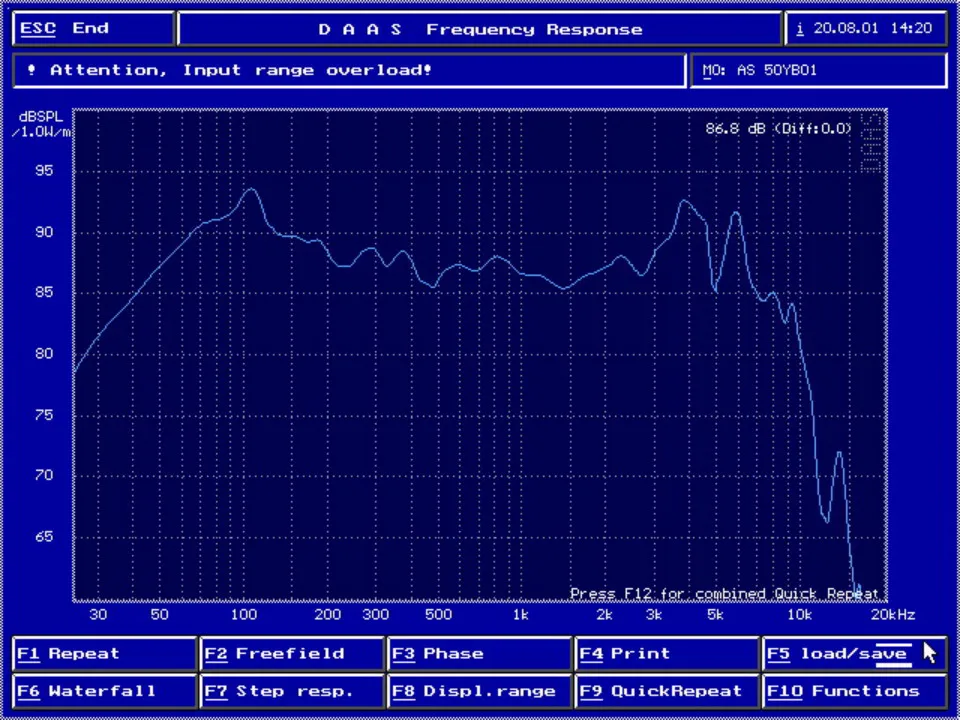Click F1 Repeat button

pyautogui.click(x=104, y=654)
